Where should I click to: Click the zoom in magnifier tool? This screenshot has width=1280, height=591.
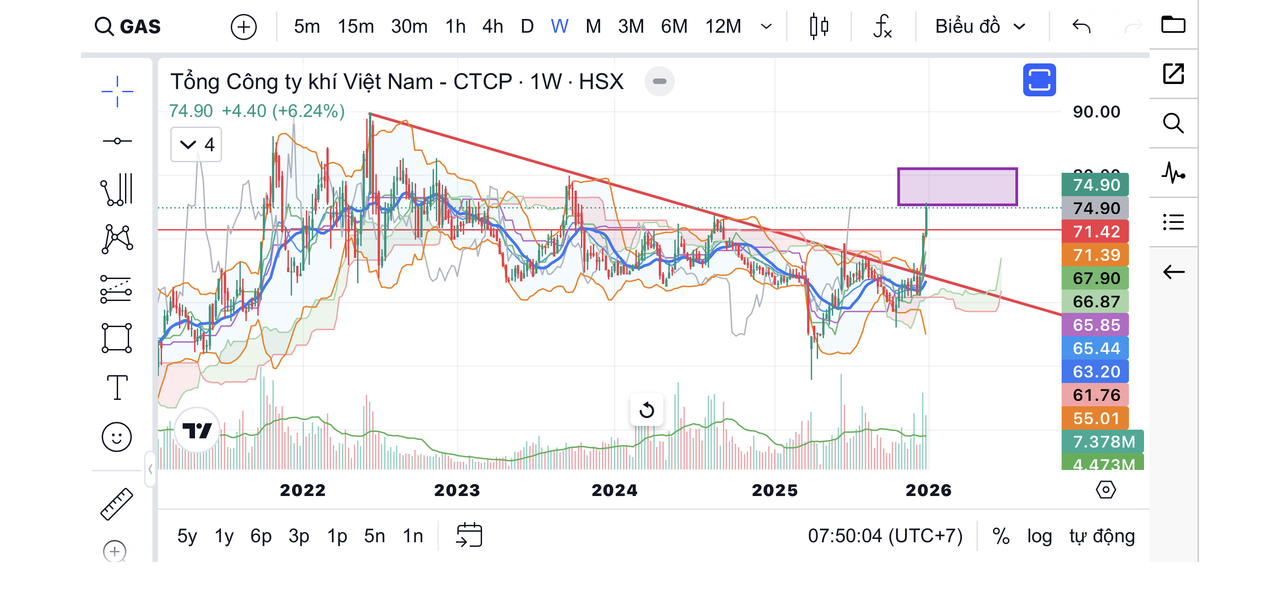click(115, 551)
